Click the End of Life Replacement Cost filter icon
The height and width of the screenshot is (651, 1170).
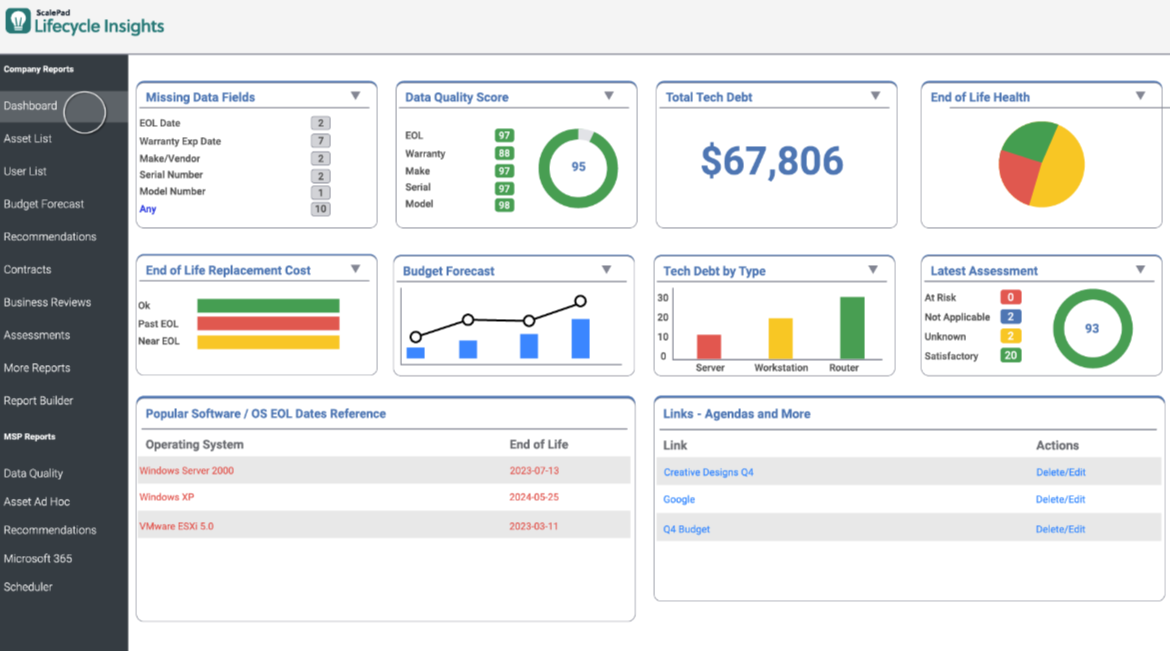click(356, 269)
